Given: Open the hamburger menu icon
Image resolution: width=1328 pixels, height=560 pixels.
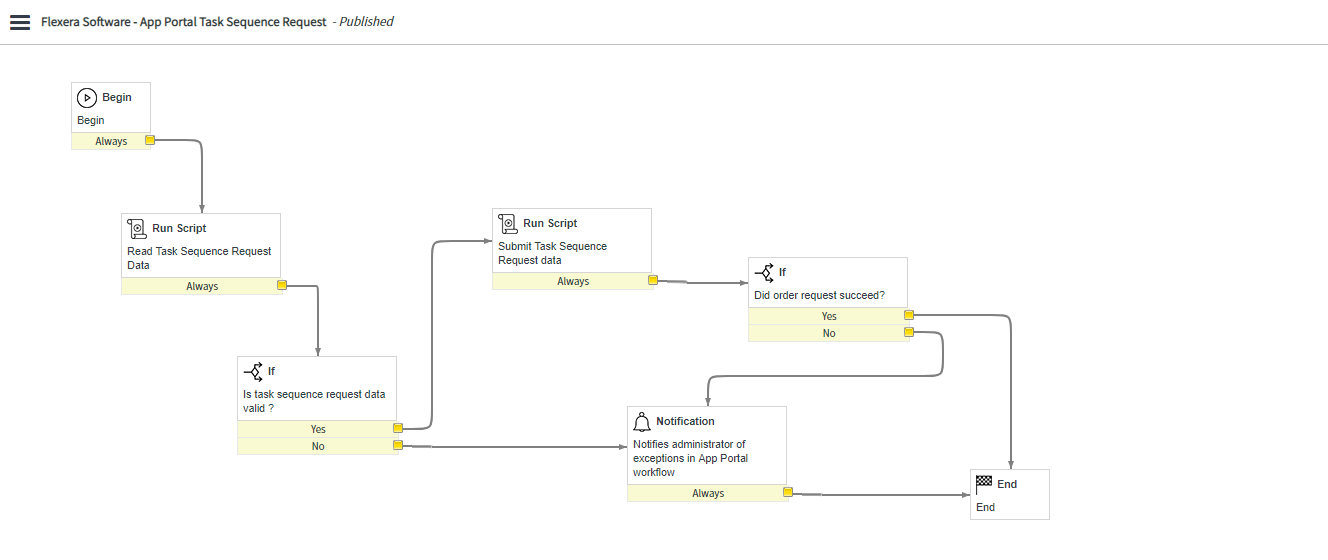Looking at the screenshot, I should pos(20,22).
